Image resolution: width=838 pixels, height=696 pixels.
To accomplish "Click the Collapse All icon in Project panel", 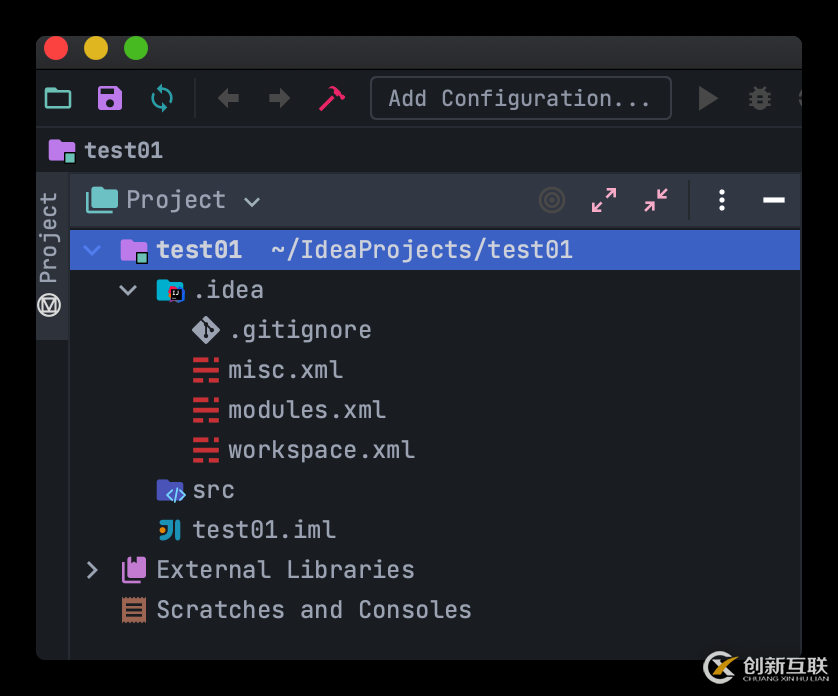I will point(655,200).
